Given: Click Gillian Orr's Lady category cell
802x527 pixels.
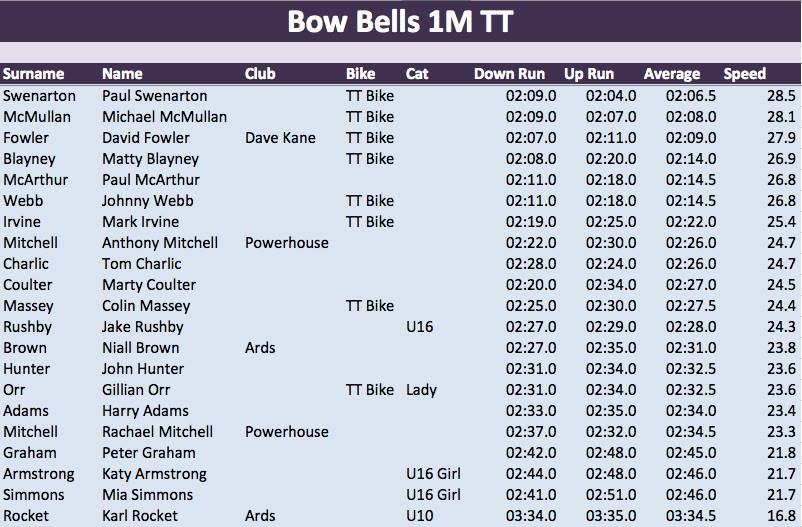Looking at the screenshot, I should [421, 390].
